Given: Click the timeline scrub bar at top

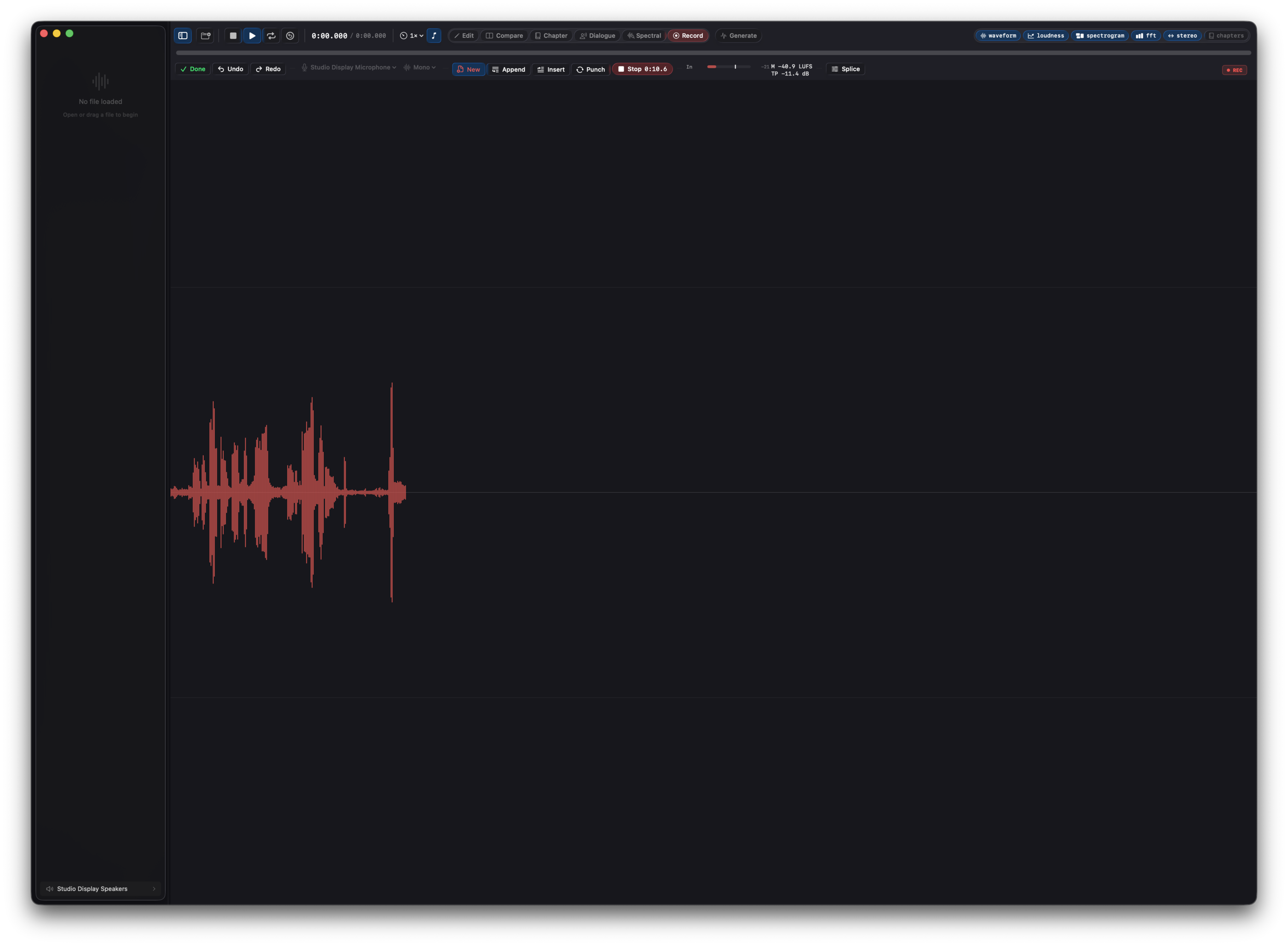Looking at the screenshot, I should point(713,52).
